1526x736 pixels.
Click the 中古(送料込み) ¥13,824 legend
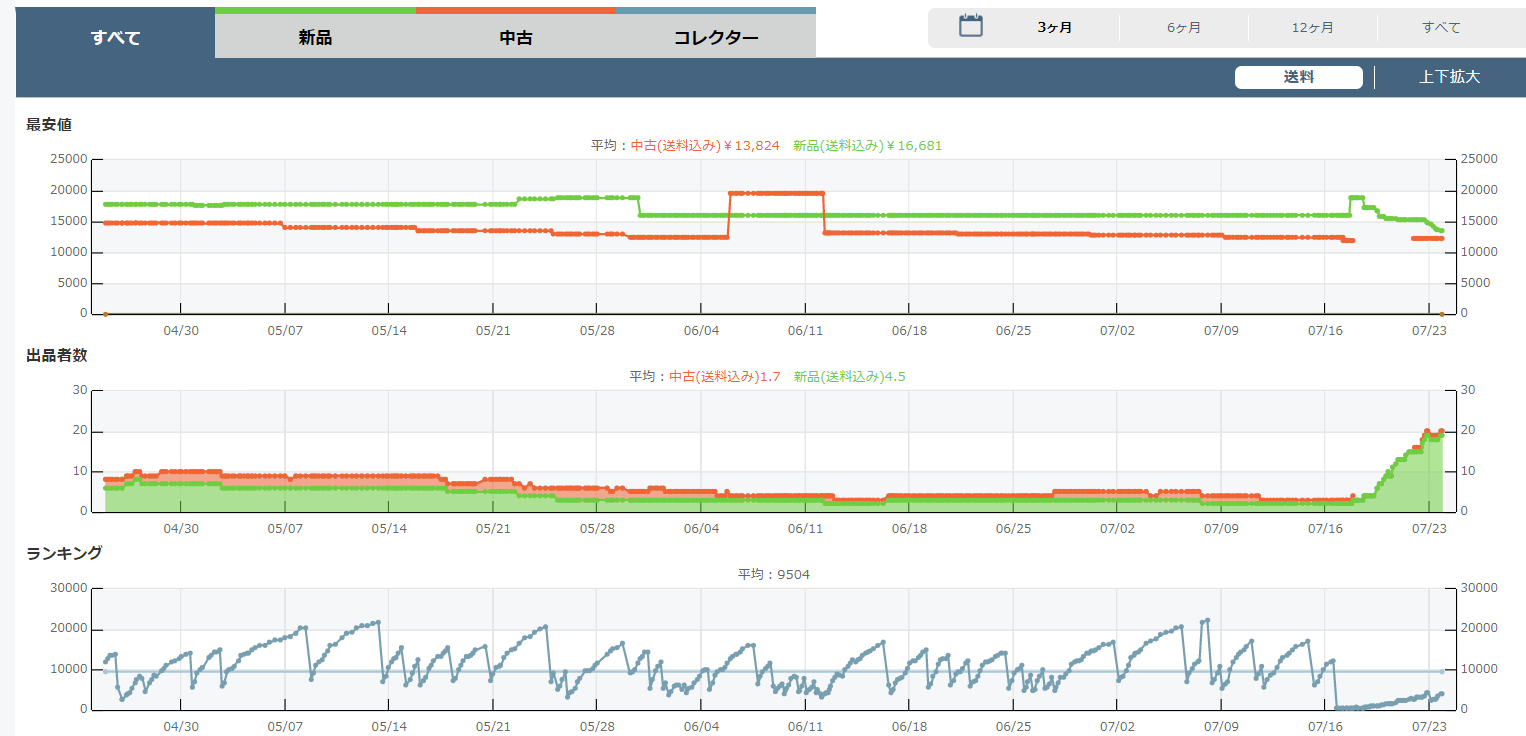(705, 146)
